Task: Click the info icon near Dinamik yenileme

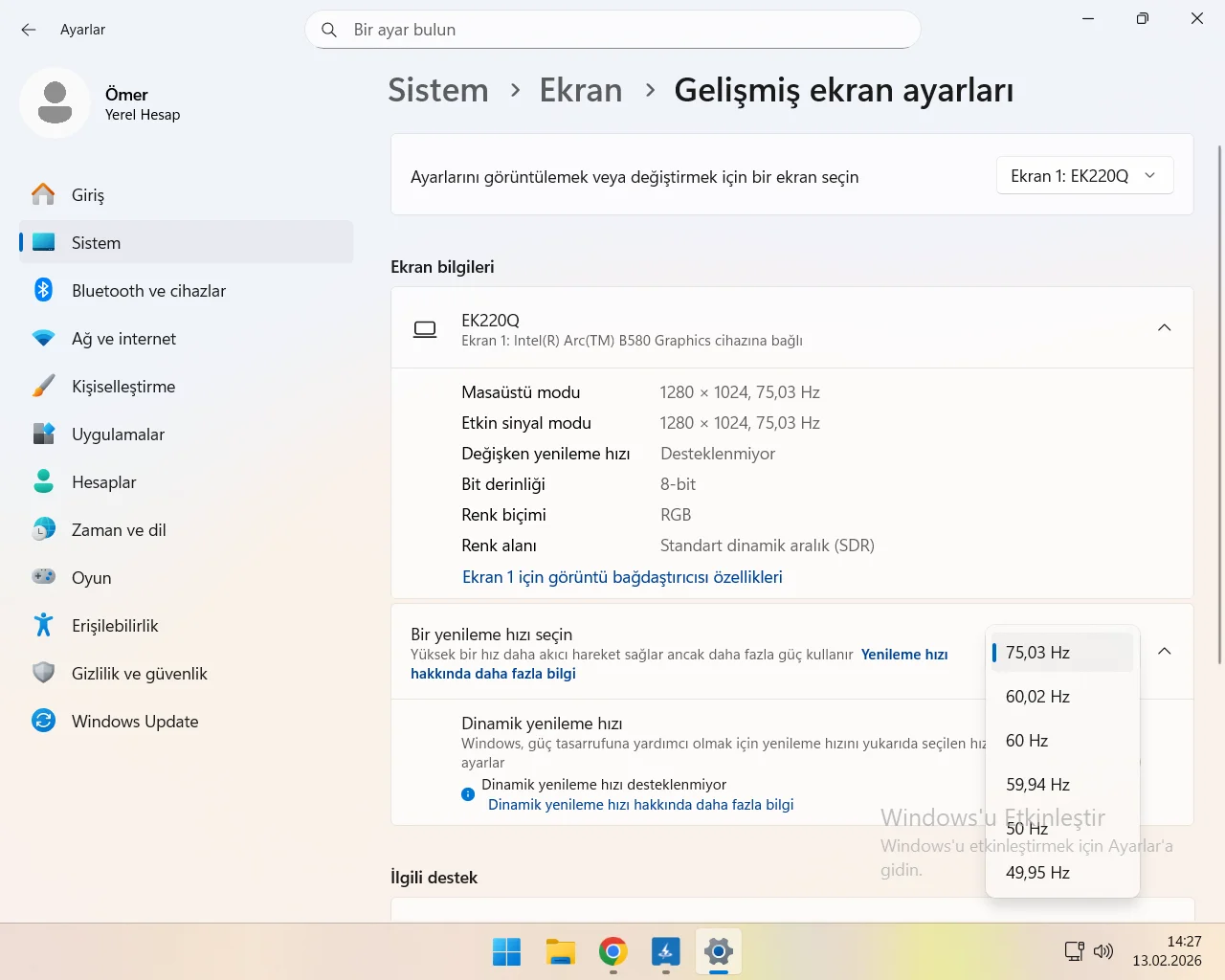Action: click(x=468, y=794)
